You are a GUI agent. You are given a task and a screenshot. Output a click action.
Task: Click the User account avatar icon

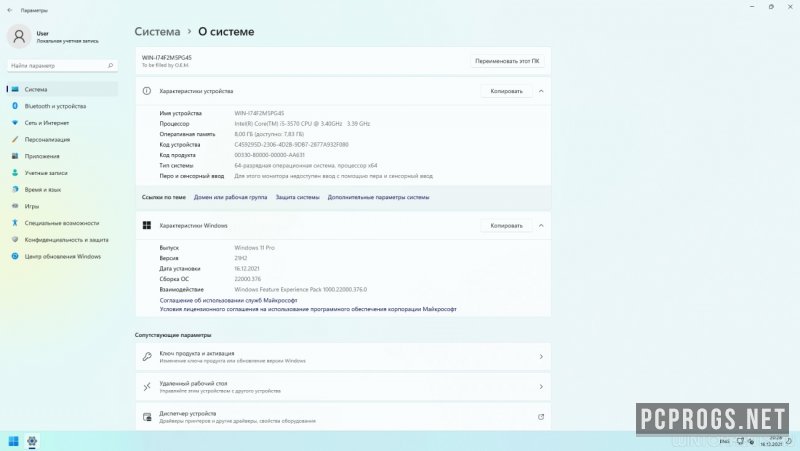19,36
